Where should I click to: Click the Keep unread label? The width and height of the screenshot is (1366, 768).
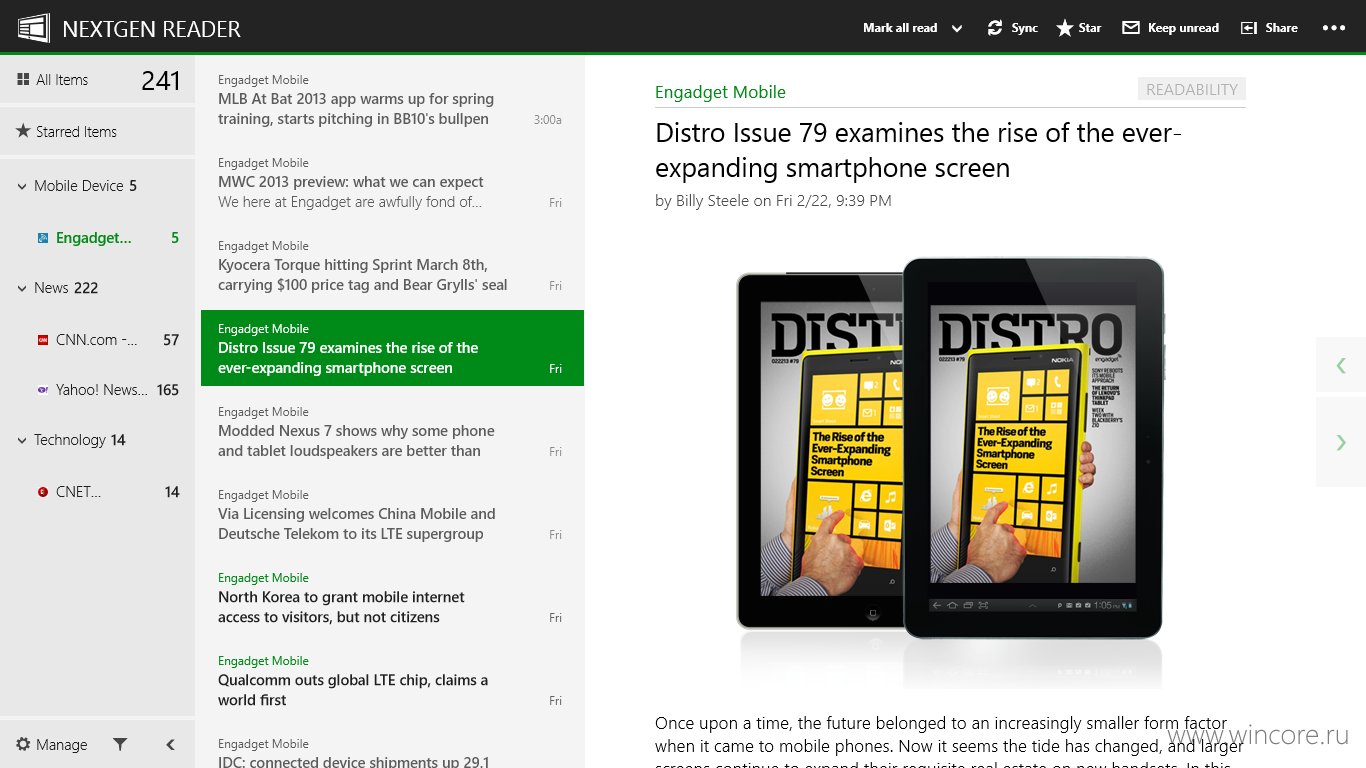(x=1183, y=28)
